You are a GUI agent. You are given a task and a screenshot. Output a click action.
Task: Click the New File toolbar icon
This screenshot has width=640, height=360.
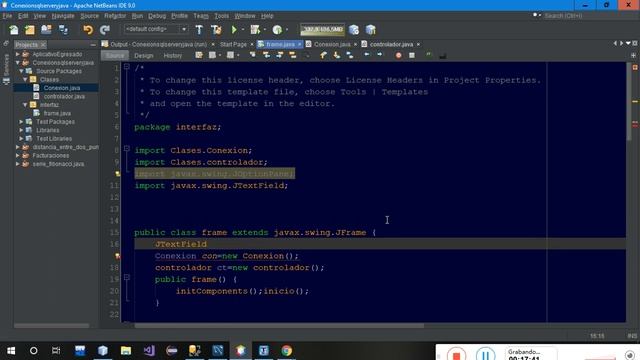click(13, 30)
